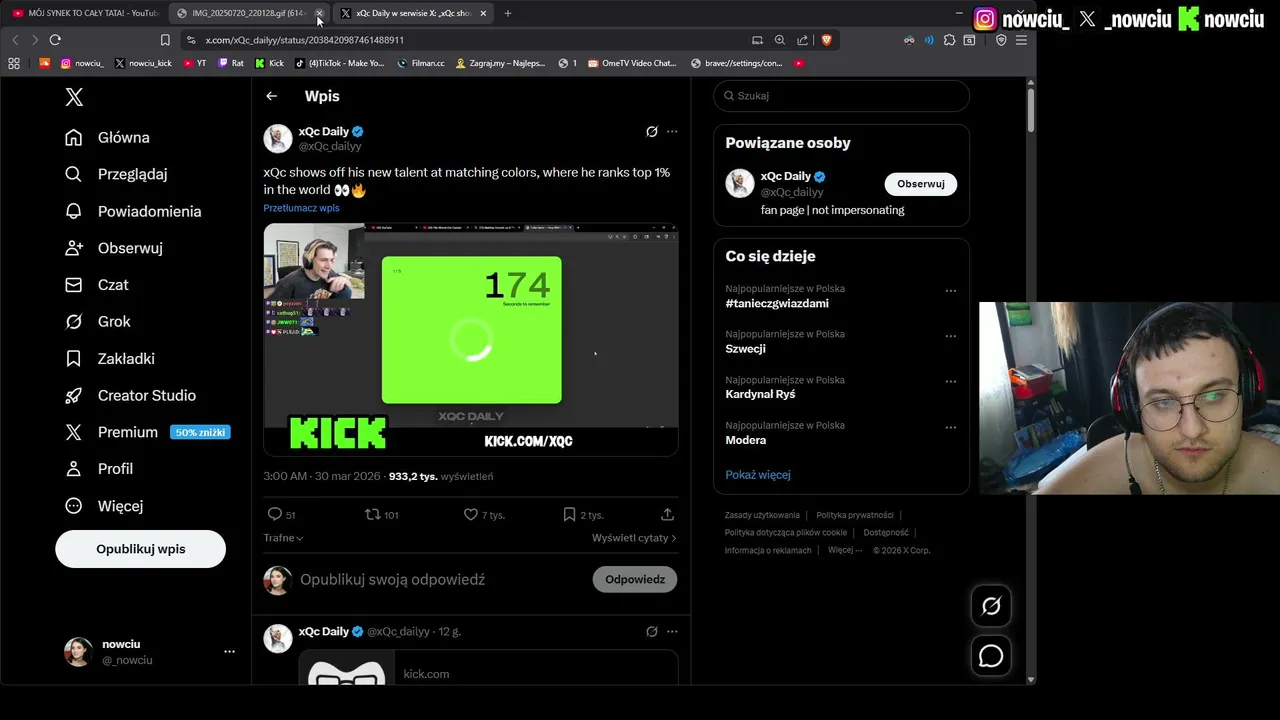
Task: Open the floating Grok button
Action: tap(991, 606)
